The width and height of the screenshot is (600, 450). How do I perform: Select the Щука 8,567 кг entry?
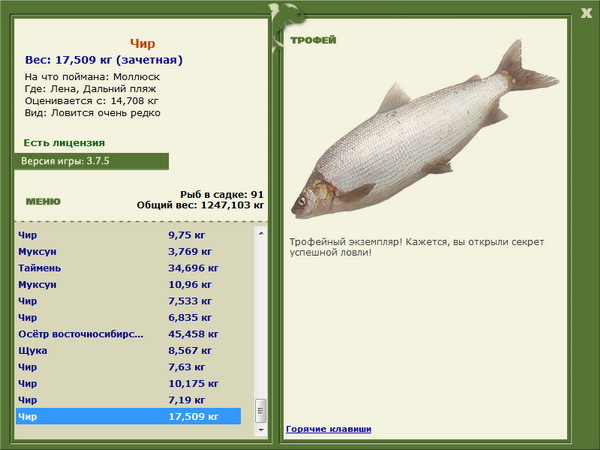[128, 351]
